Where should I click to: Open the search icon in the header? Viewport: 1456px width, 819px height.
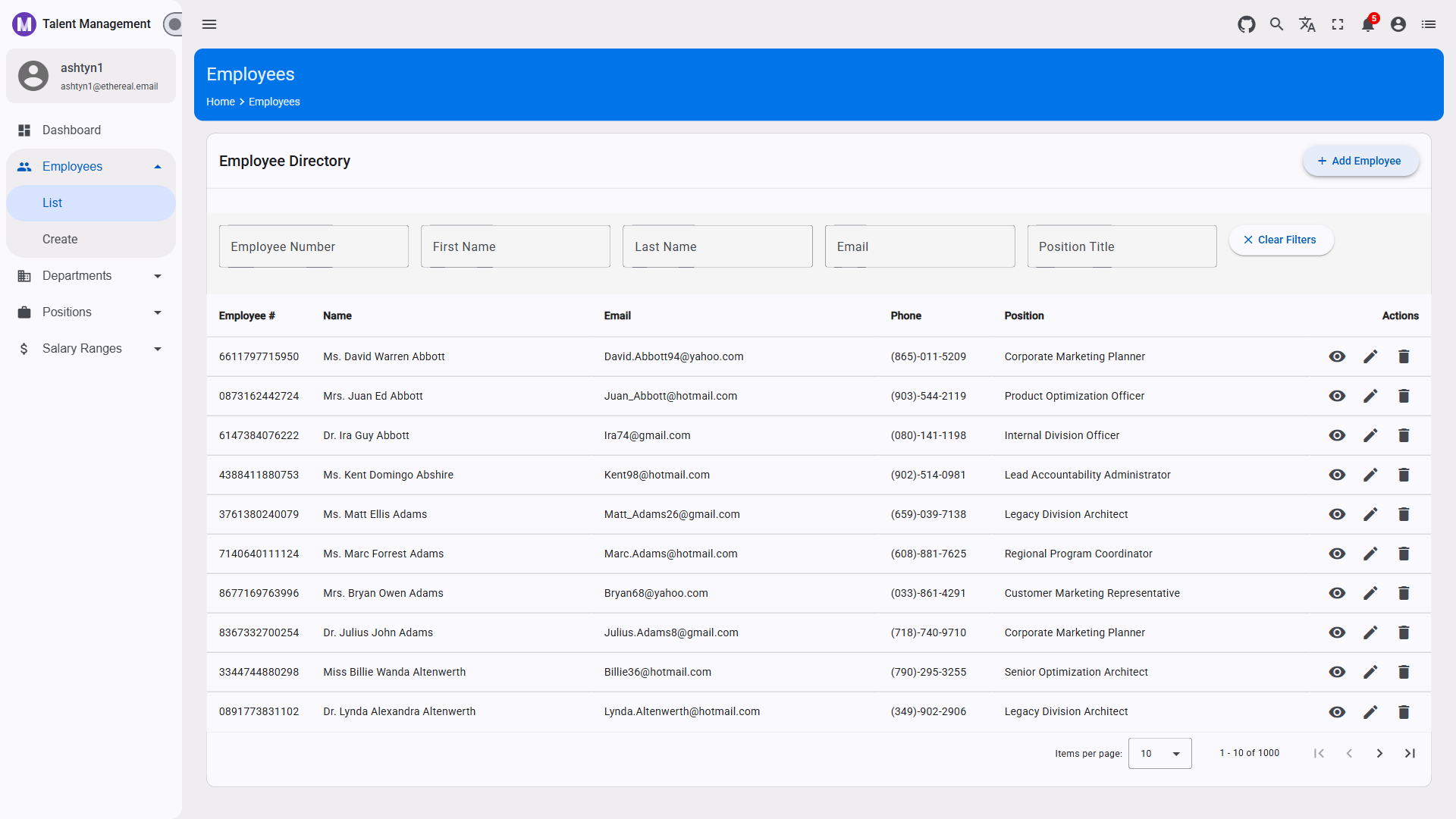1276,24
